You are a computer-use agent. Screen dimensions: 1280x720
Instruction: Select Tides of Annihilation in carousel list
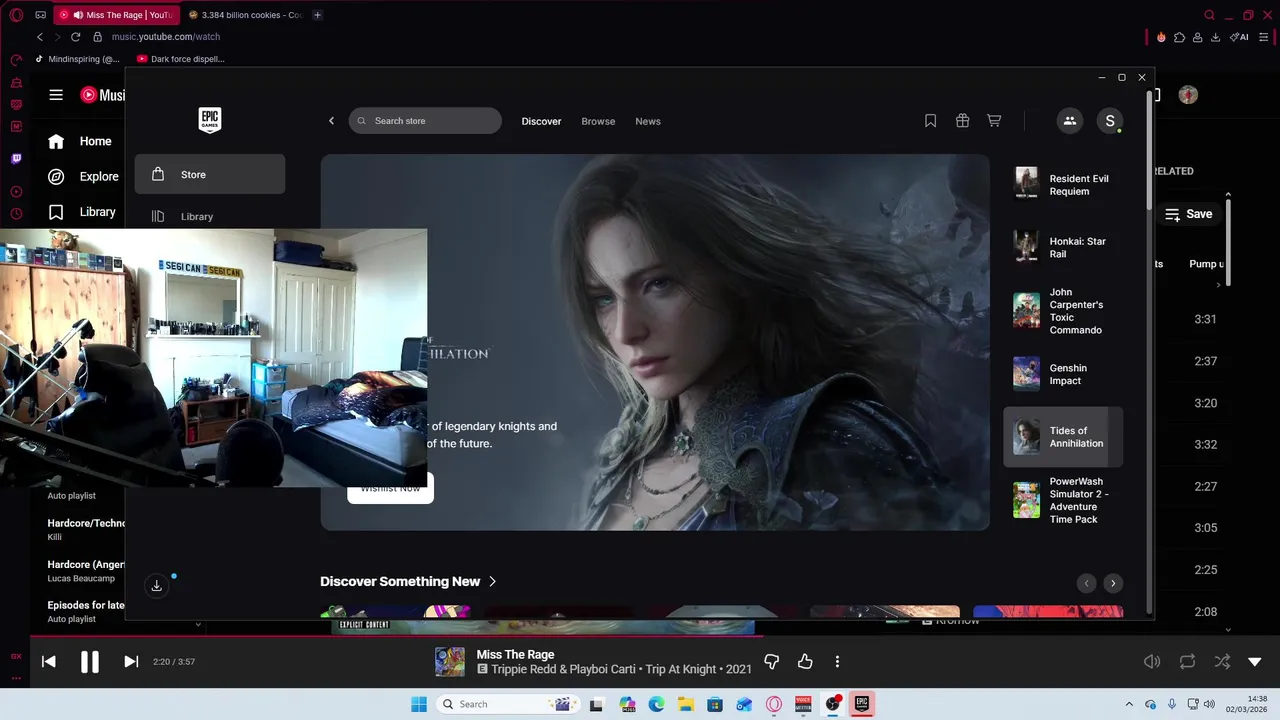coord(1063,437)
